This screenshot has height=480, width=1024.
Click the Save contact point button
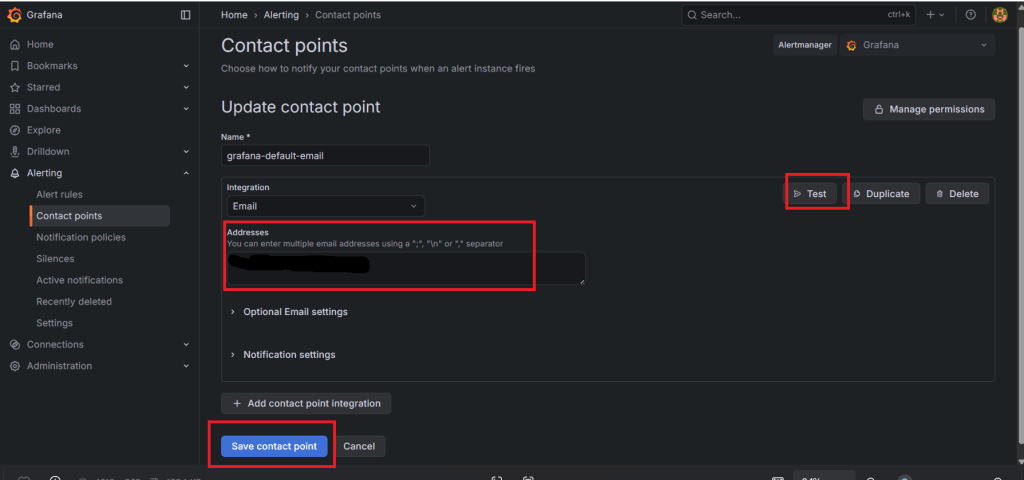pyautogui.click(x=274, y=446)
